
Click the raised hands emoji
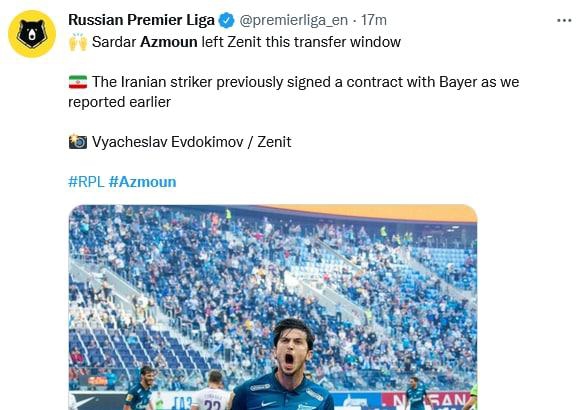[x=78, y=42]
